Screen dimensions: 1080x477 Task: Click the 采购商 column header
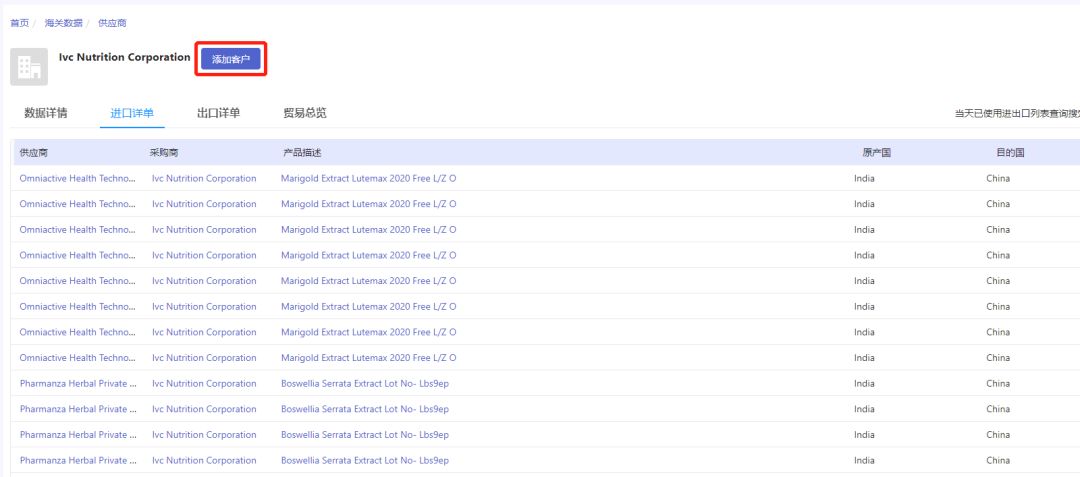(x=164, y=153)
